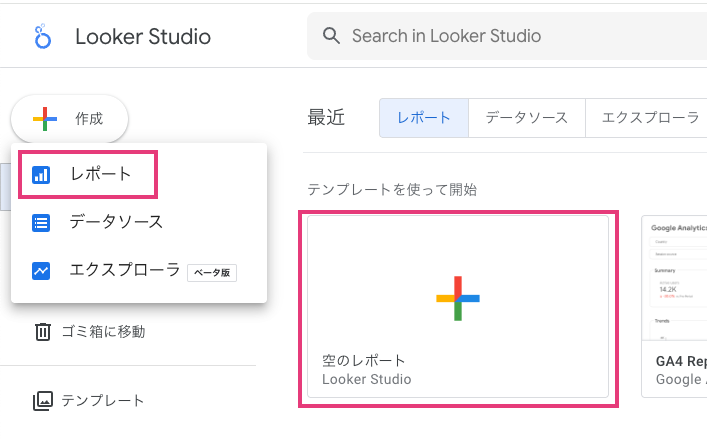Viewport: 707px width, 439px height.
Task: Open the 作成 create button
Action: (70, 119)
